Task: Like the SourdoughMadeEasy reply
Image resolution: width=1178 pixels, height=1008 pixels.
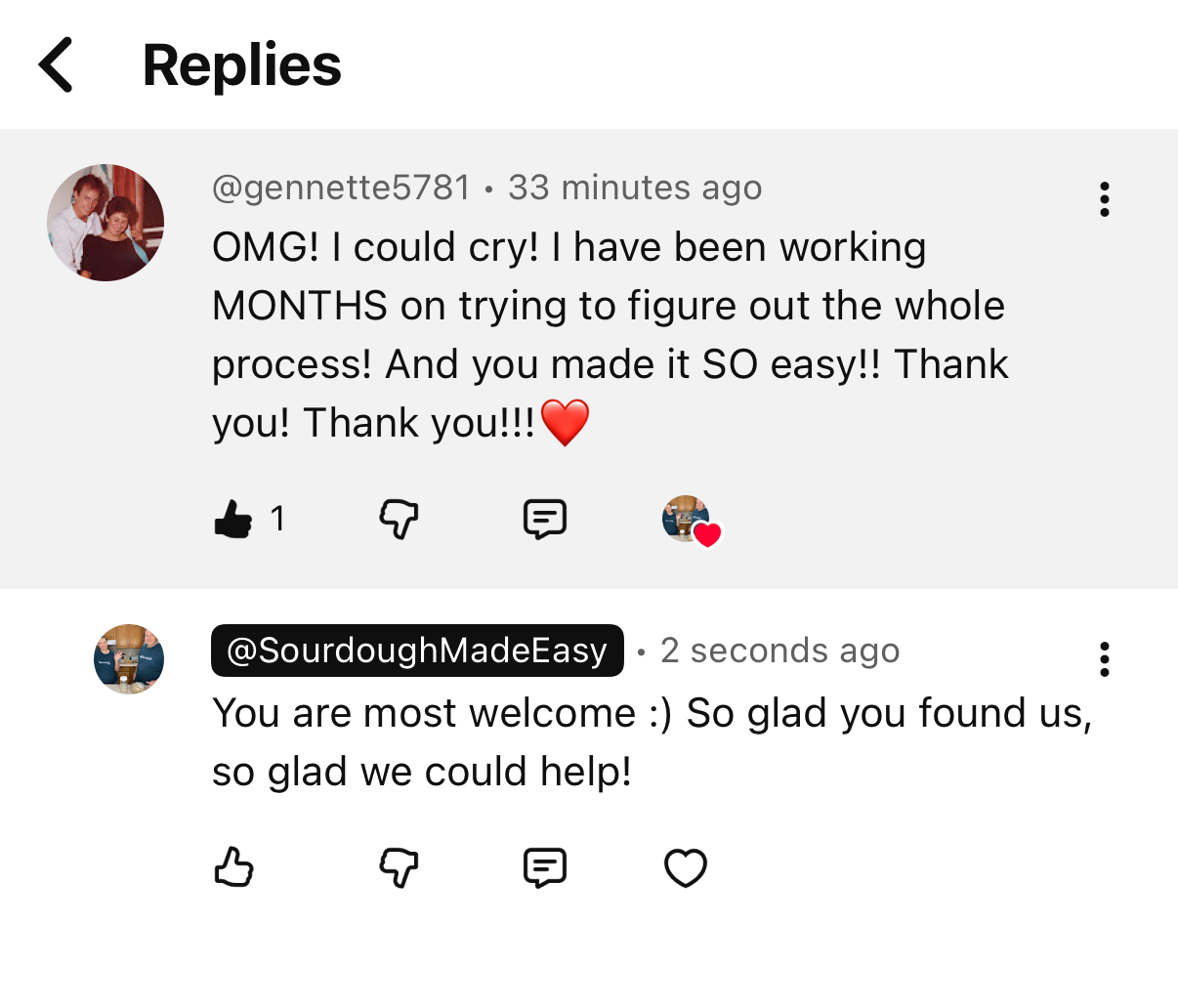Action: pyautogui.click(x=233, y=867)
